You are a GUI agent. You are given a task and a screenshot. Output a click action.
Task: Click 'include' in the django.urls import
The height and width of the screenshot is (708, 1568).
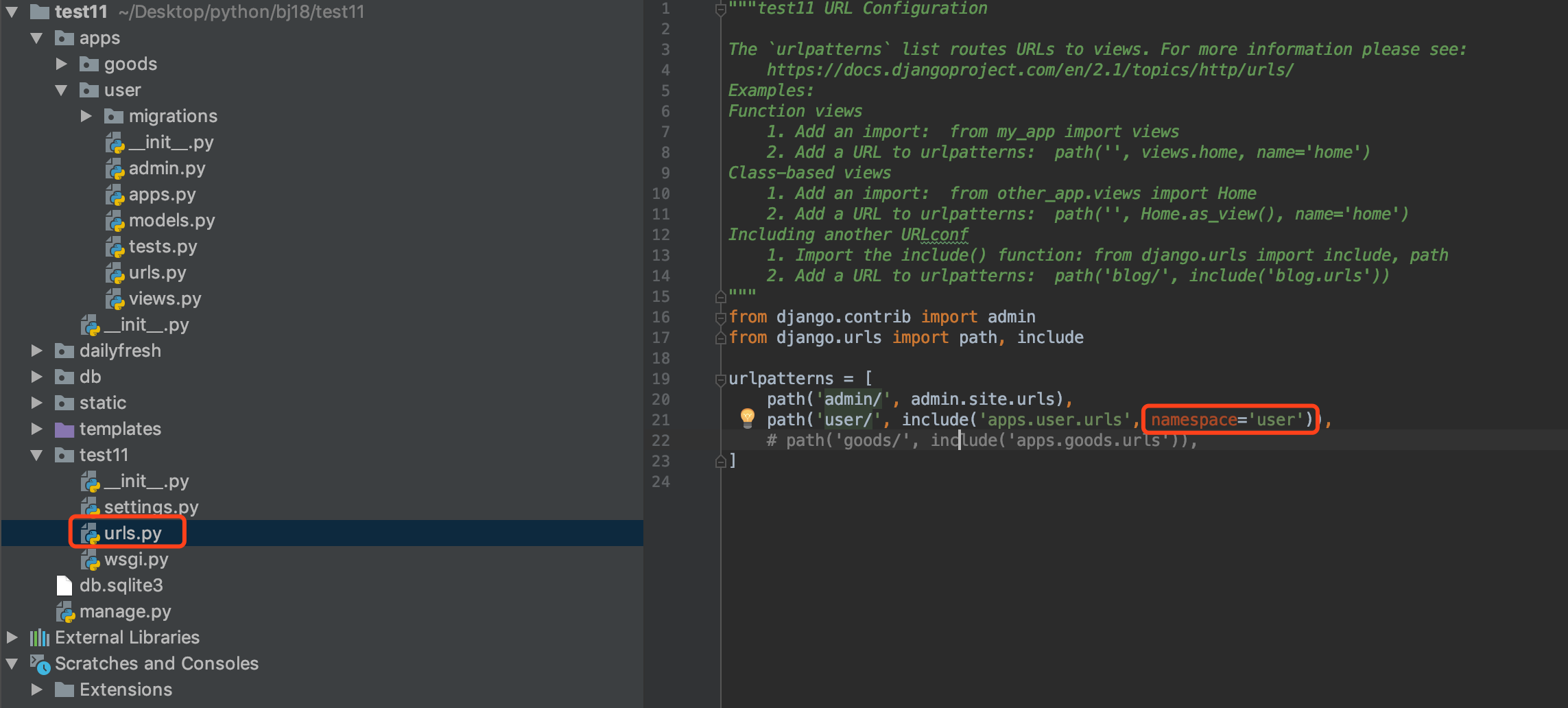coord(1050,338)
